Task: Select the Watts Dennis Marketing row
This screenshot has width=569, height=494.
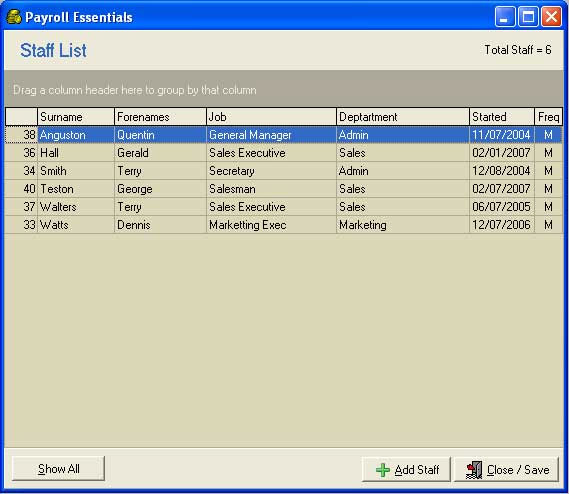Action: 284,225
